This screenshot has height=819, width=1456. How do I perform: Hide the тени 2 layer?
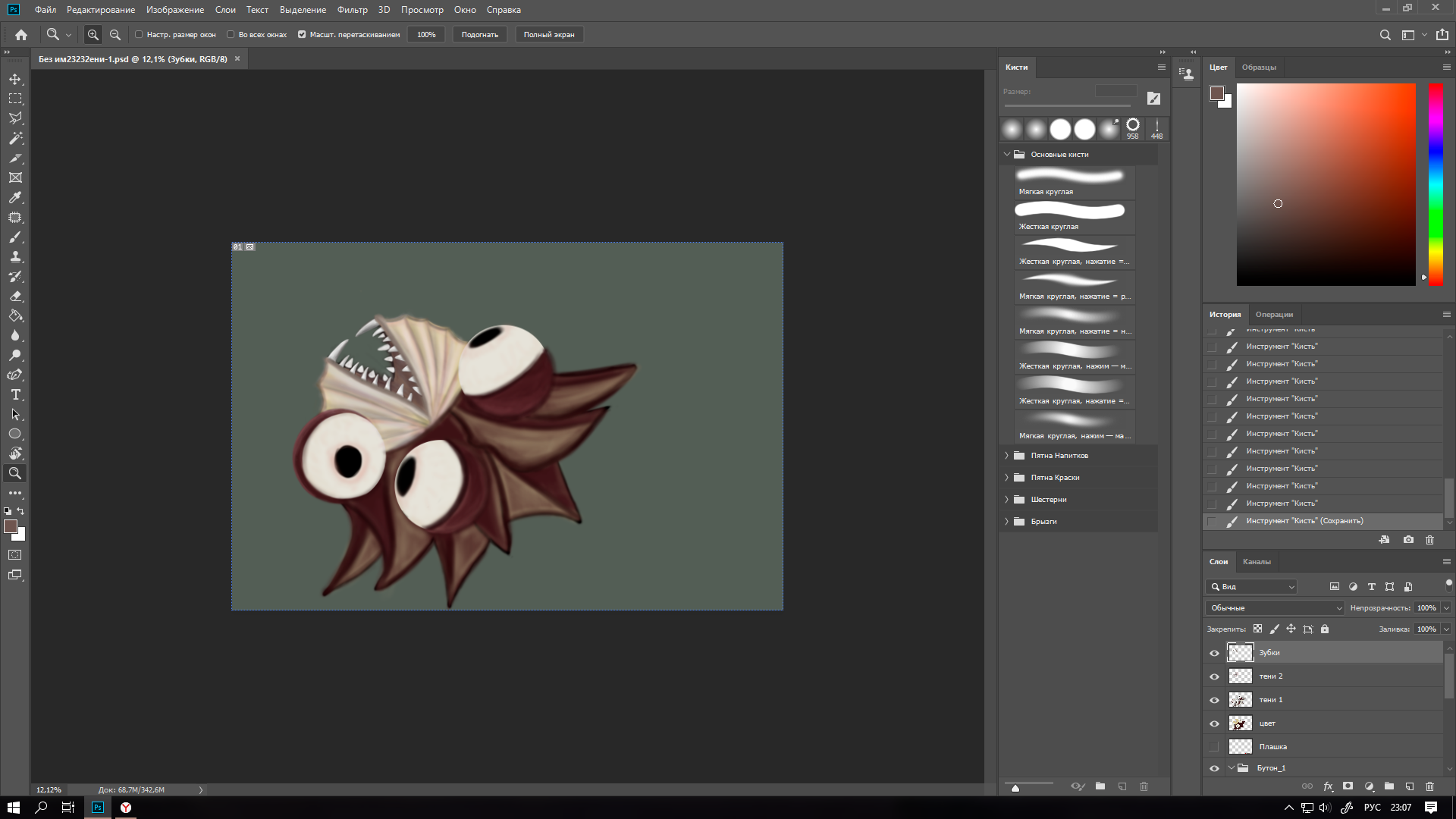(1214, 676)
